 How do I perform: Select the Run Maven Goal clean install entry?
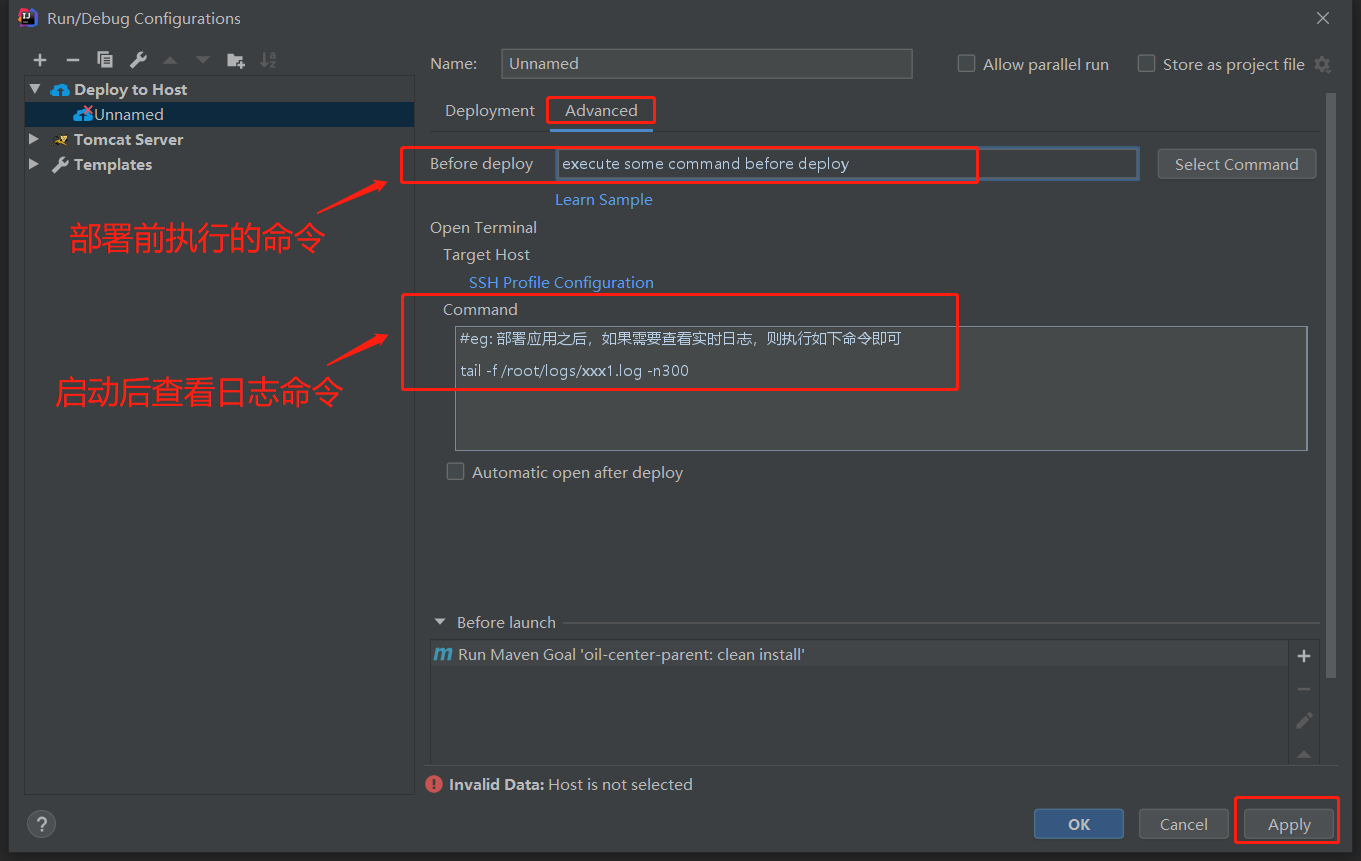coord(860,655)
